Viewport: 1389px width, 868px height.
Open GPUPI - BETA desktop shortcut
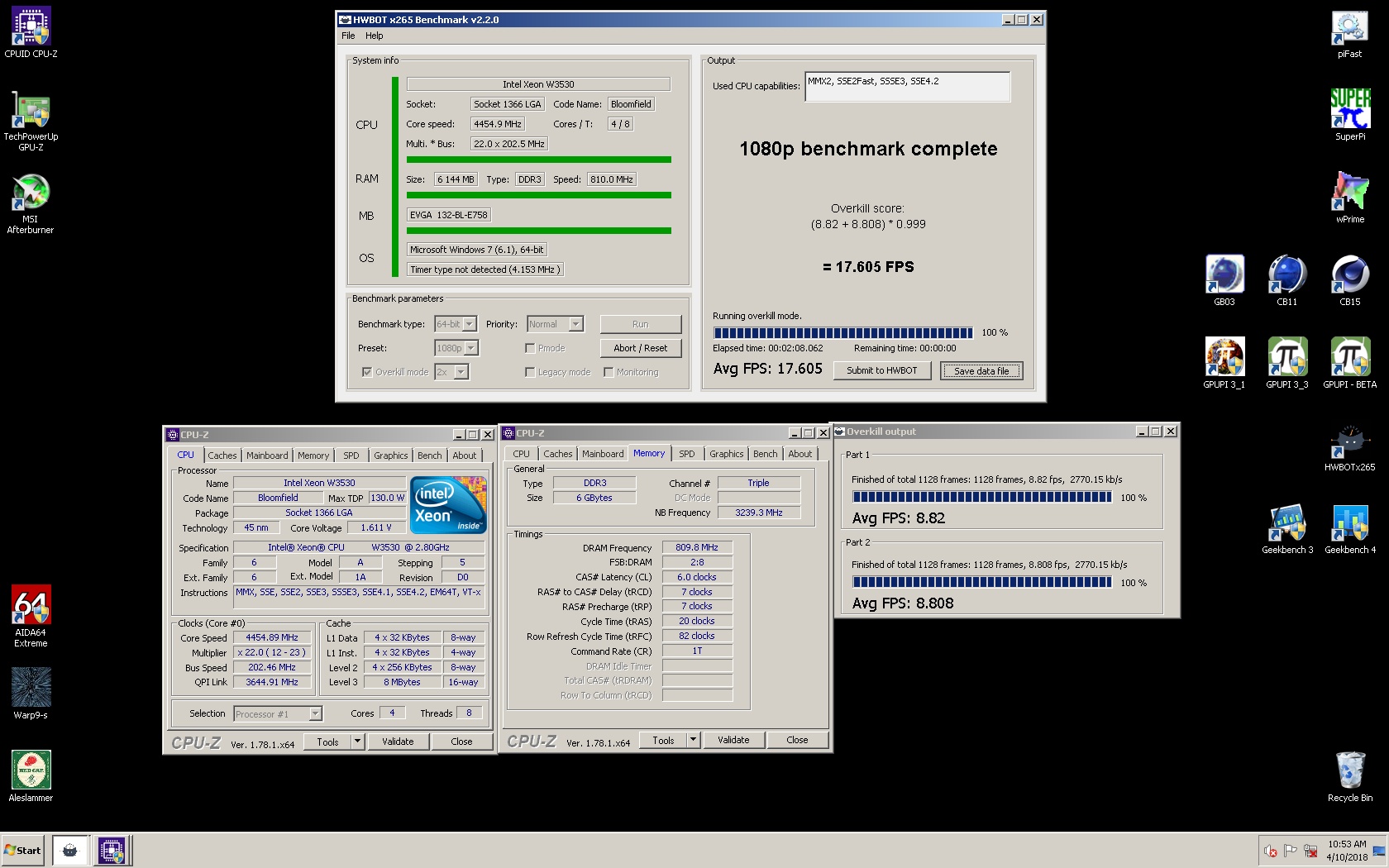(1349, 363)
